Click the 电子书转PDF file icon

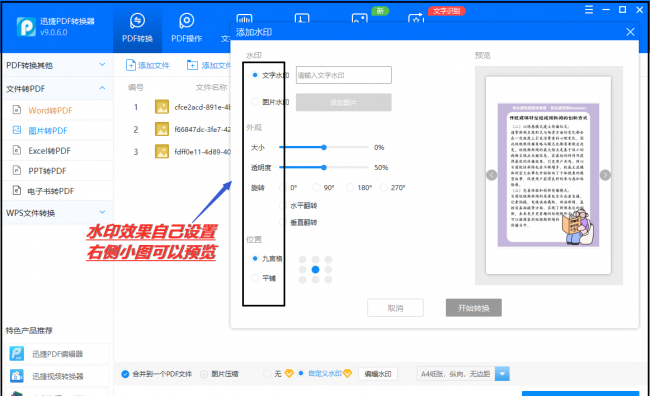17,191
